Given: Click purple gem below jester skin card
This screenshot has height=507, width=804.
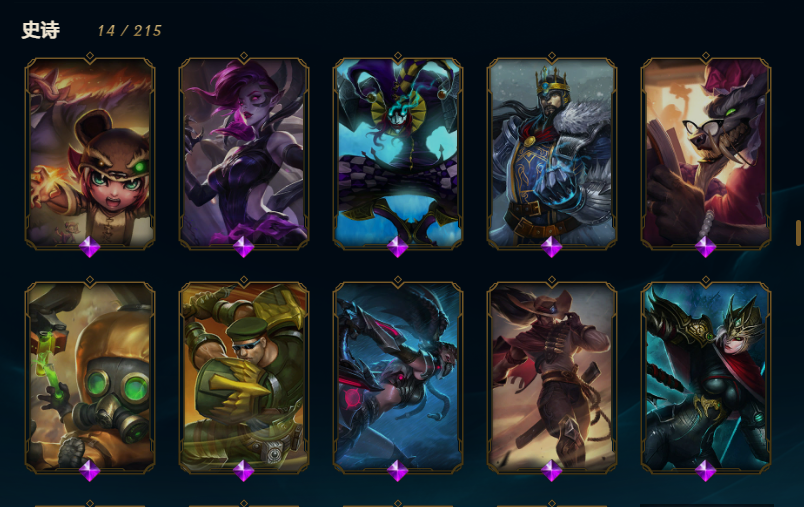Looking at the screenshot, I should [x=398, y=247].
